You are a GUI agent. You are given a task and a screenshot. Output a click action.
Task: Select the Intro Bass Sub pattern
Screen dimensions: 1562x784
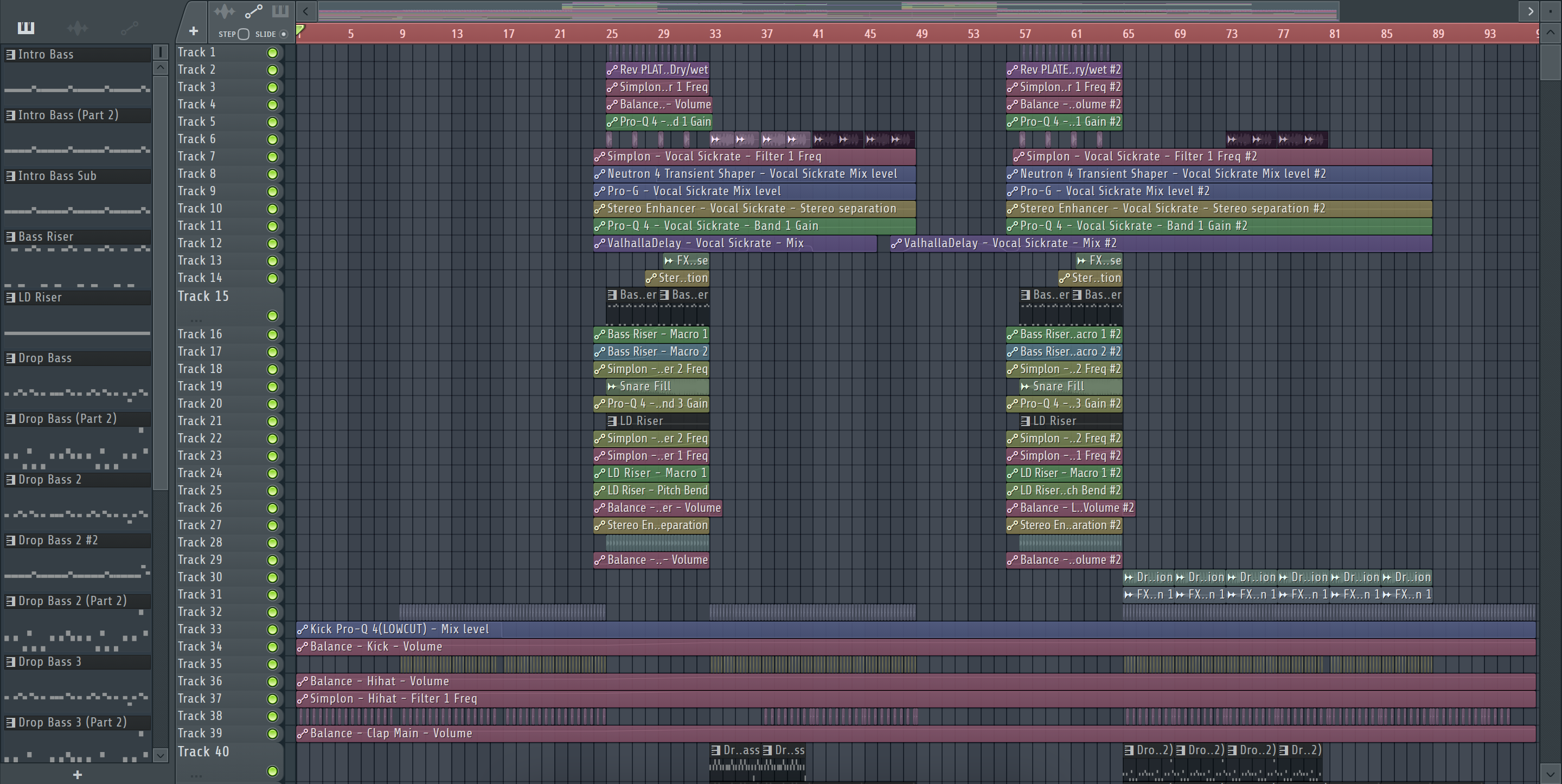pyautogui.click(x=77, y=176)
